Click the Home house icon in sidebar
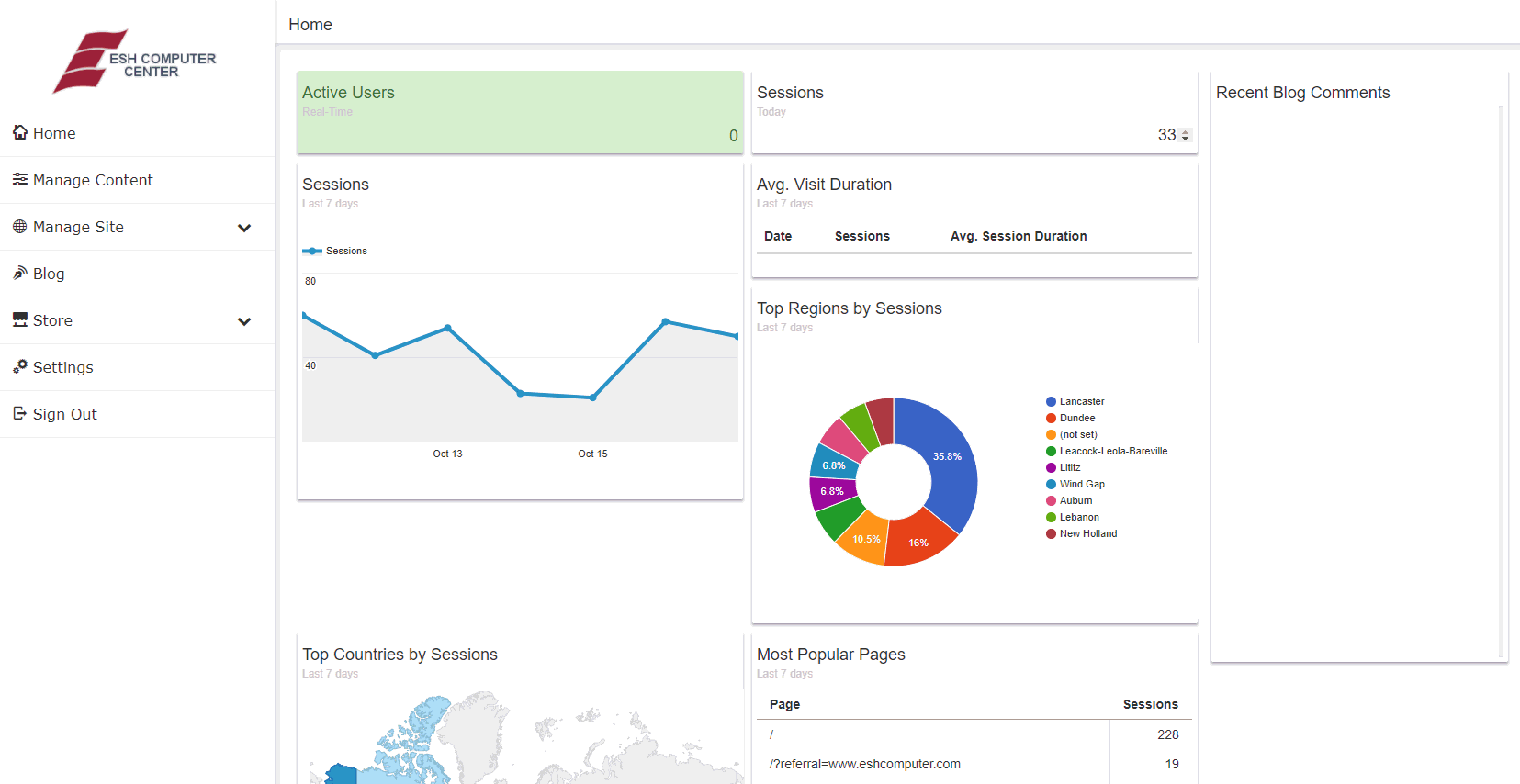1520x784 pixels. click(x=20, y=132)
